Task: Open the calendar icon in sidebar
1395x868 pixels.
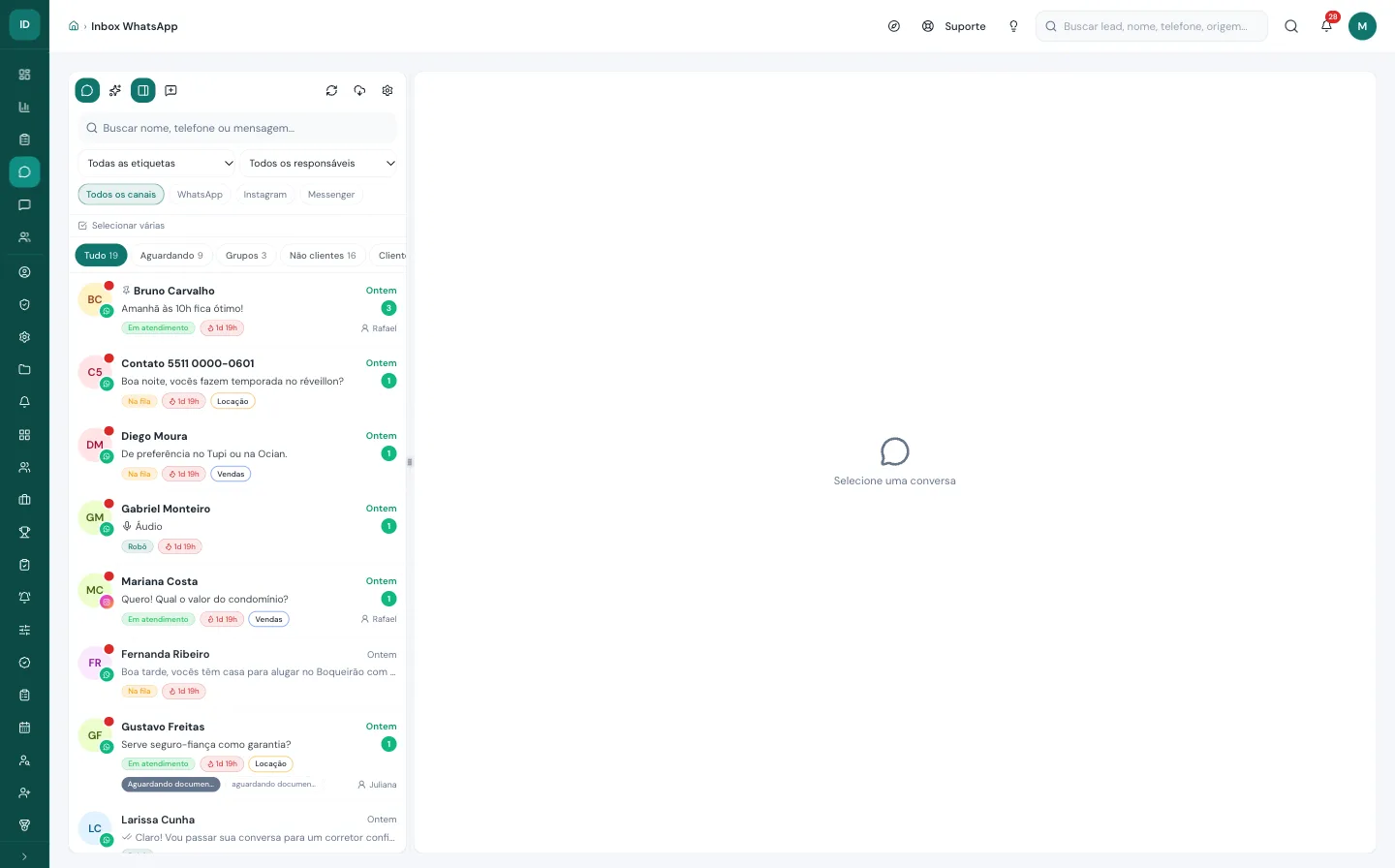Action: click(x=24, y=728)
